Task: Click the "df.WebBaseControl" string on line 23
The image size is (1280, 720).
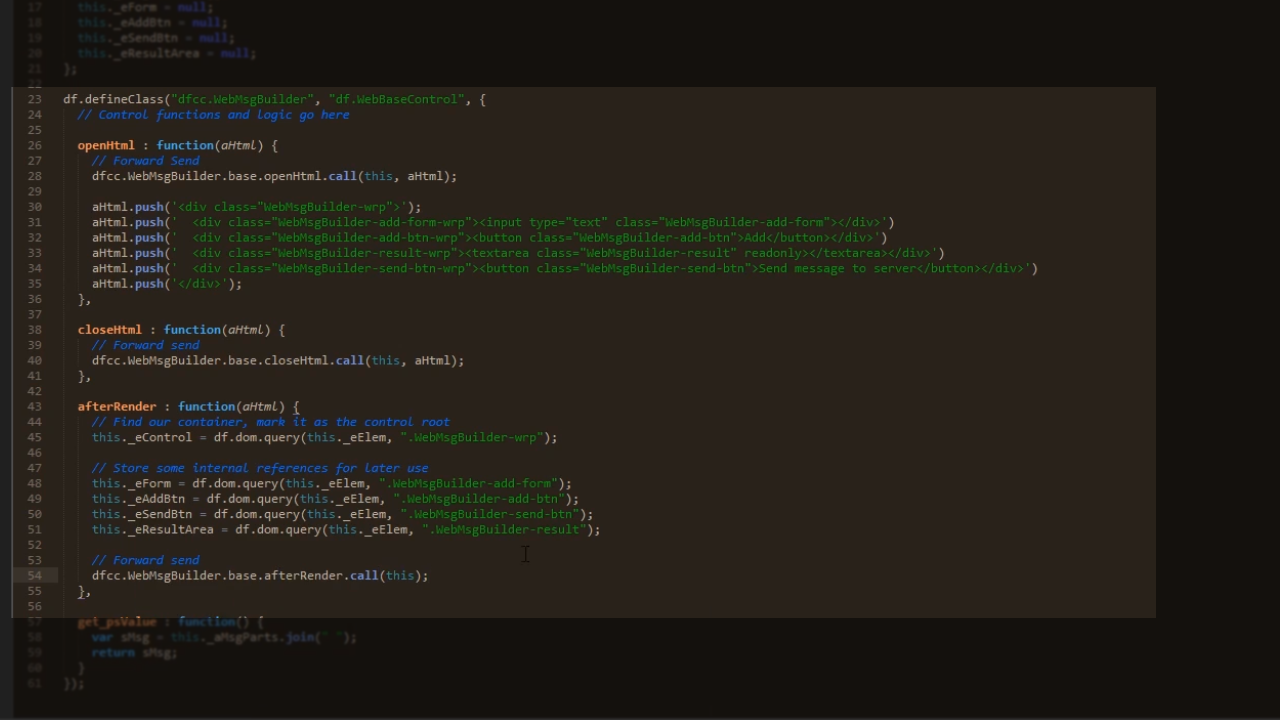Action: click(x=396, y=100)
